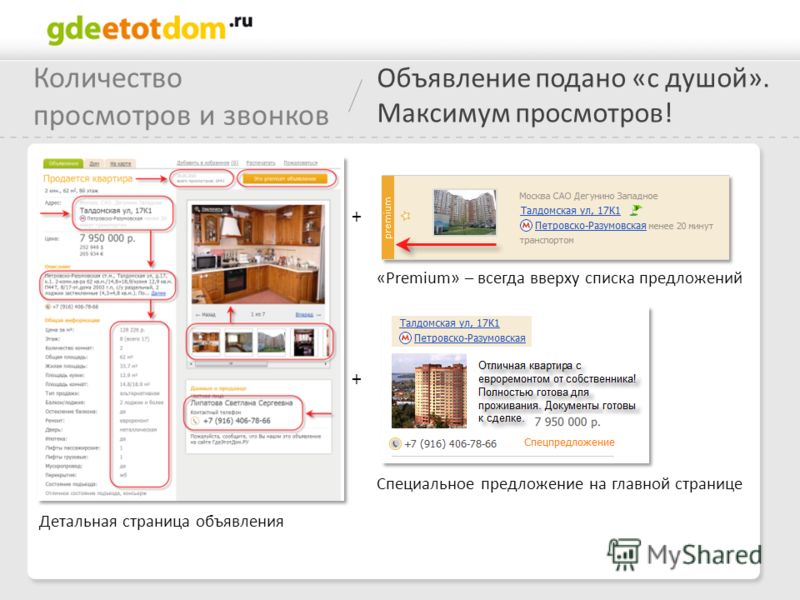
Task: Switch to the На карте tab
Action: pyautogui.click(x=120, y=163)
